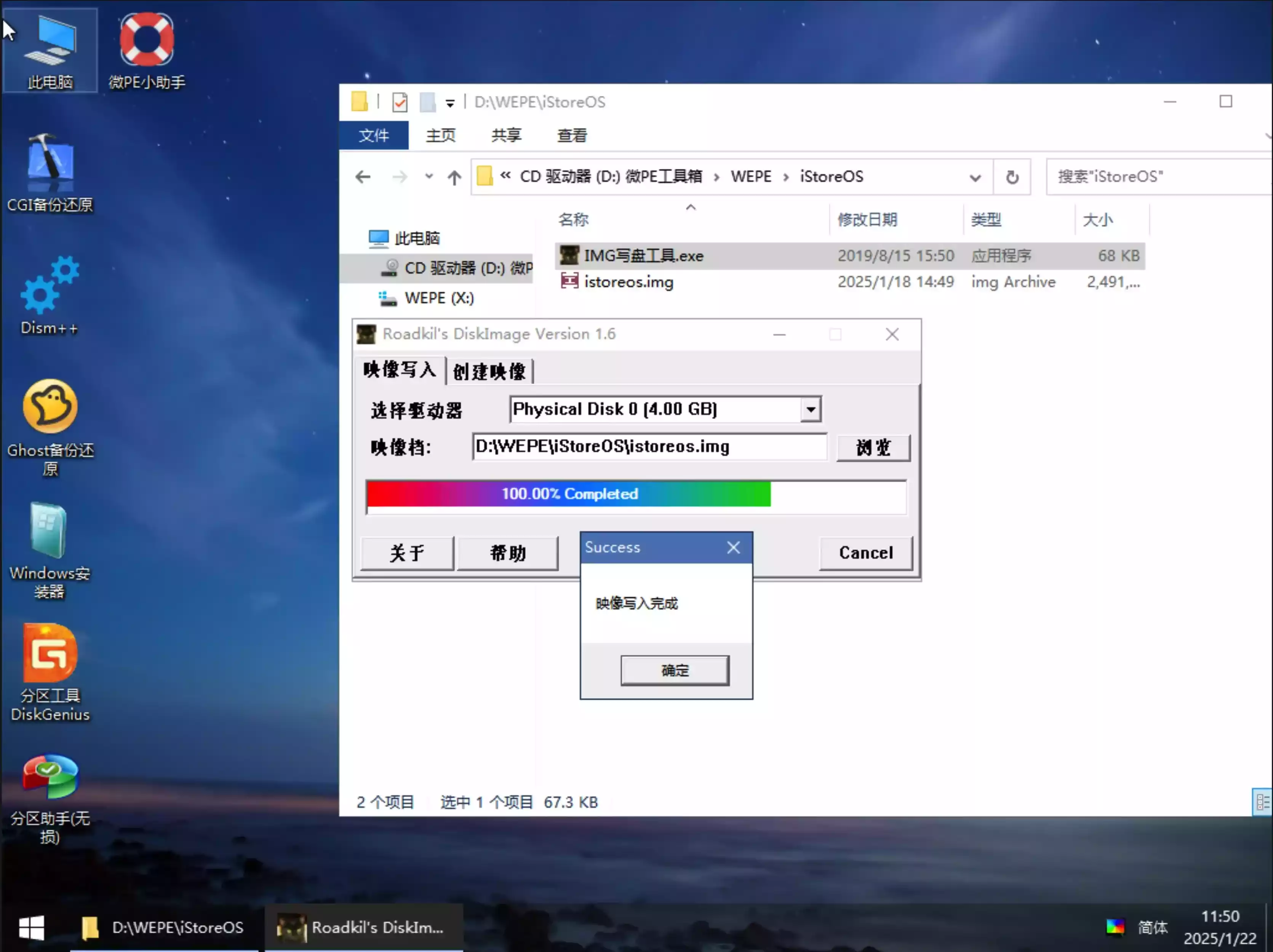Select WEPE (X:) in navigation pane
This screenshot has width=1273, height=952.
(x=438, y=298)
